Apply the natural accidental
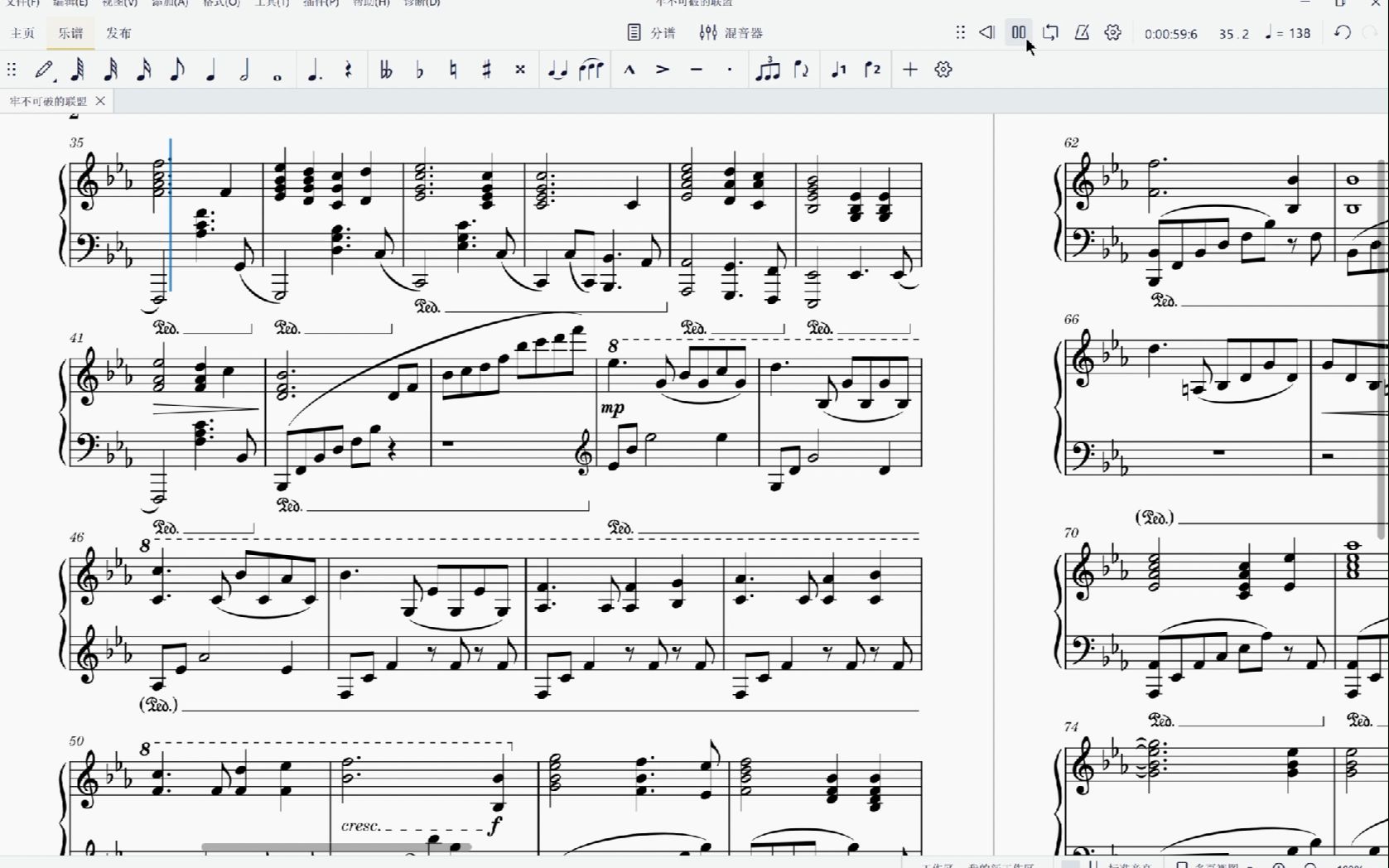The height and width of the screenshot is (868, 1389). click(x=453, y=70)
